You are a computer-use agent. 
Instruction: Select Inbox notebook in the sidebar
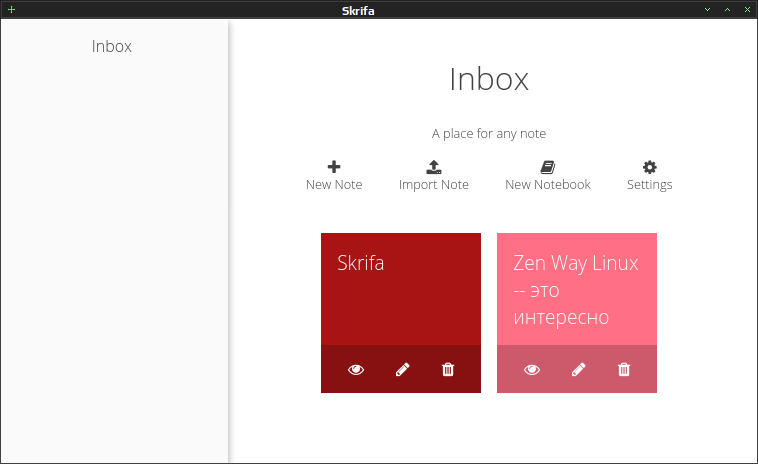point(112,46)
